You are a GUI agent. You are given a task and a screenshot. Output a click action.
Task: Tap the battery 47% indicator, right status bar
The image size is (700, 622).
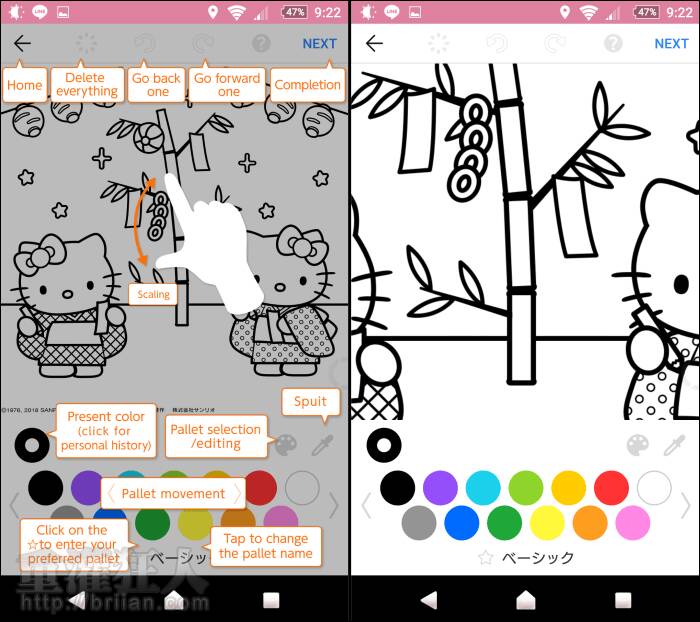pos(646,12)
